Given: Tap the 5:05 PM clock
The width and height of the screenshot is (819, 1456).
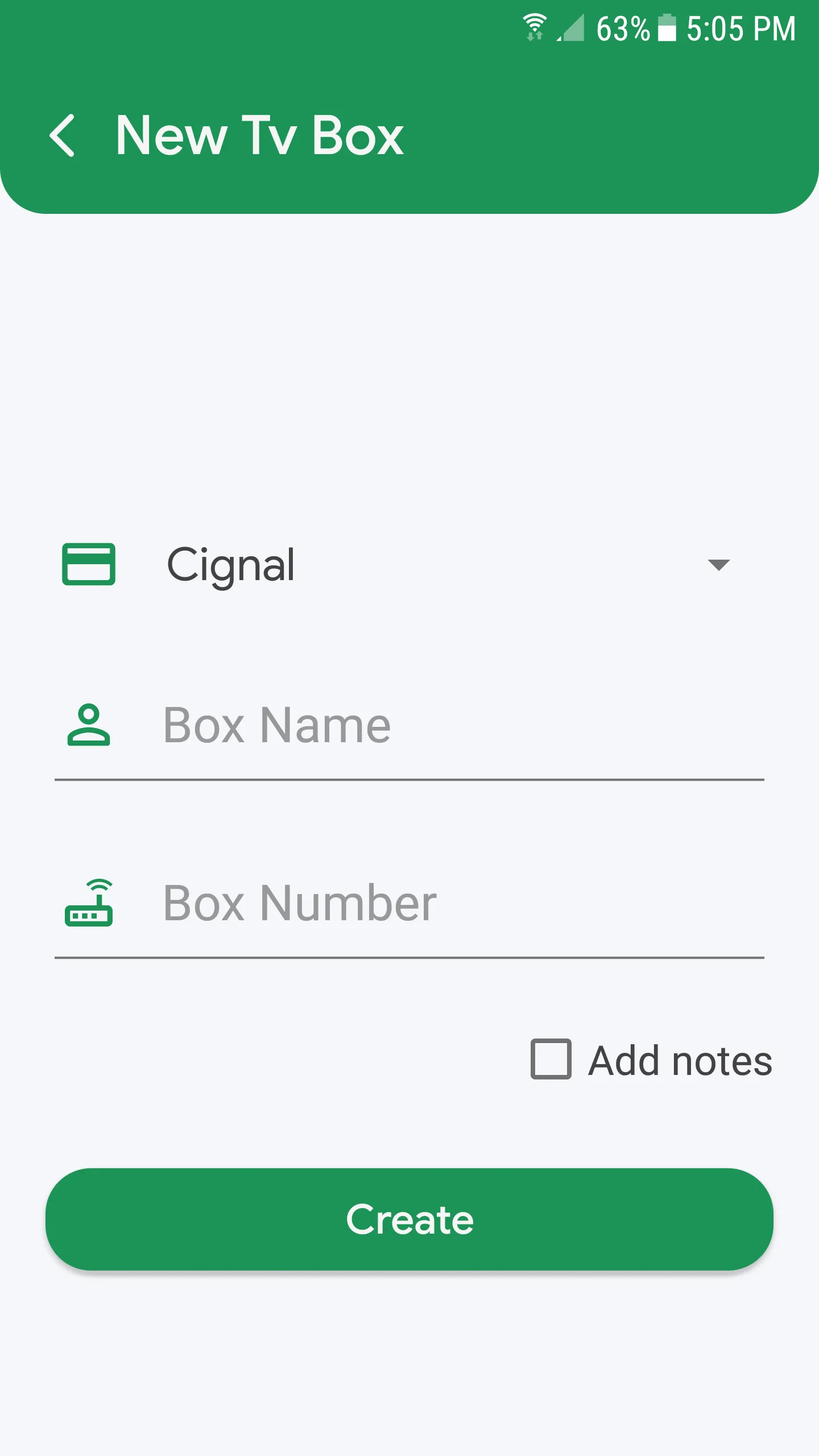Looking at the screenshot, I should pyautogui.click(x=741, y=28).
